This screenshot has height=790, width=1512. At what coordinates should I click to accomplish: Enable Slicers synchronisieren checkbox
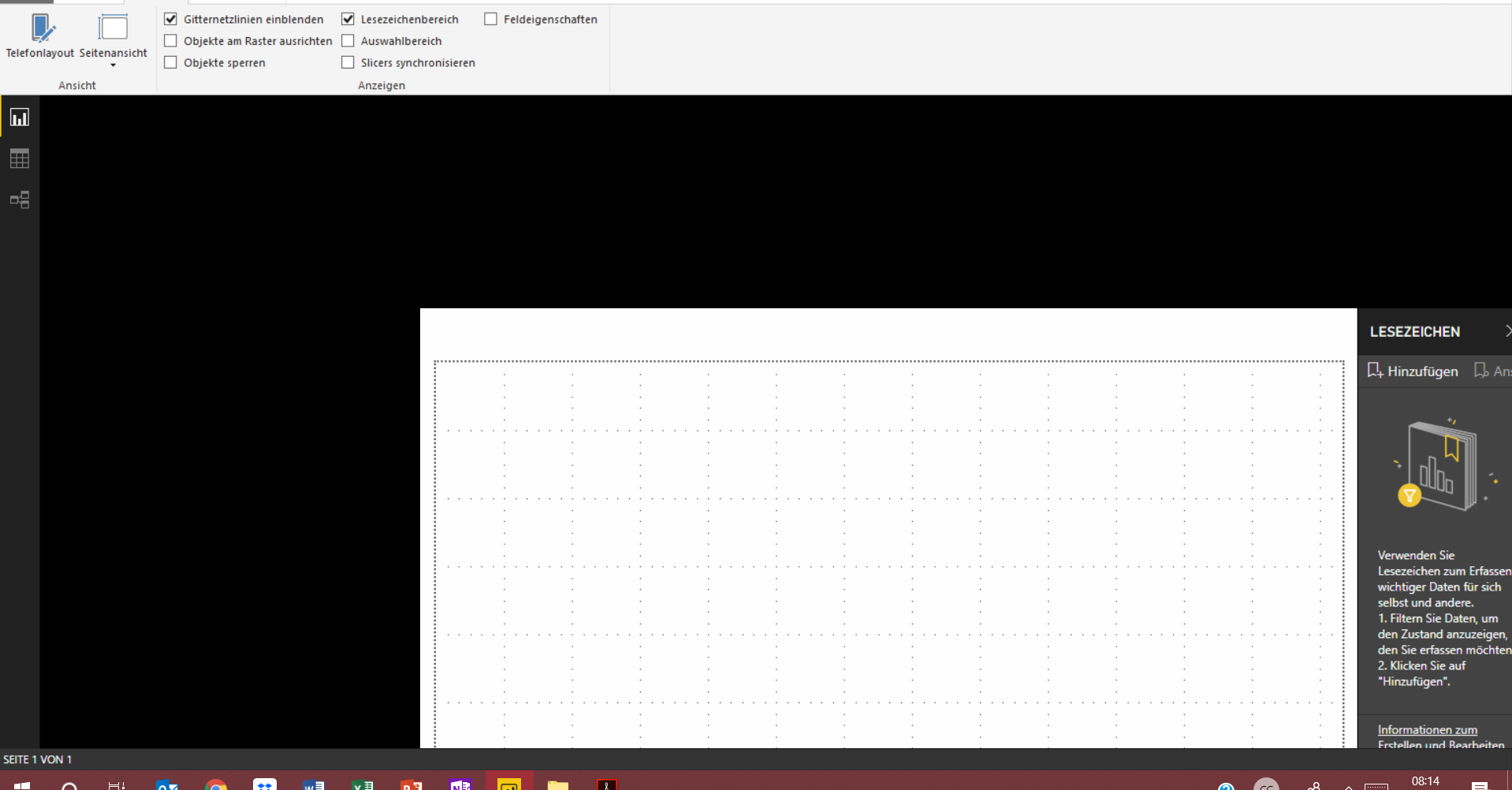(x=348, y=62)
